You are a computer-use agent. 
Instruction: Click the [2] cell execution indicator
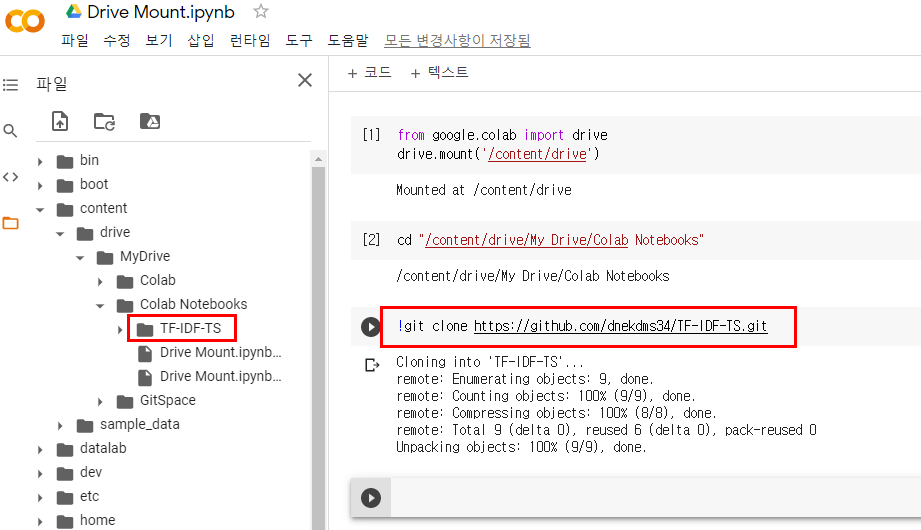pyautogui.click(x=371, y=239)
